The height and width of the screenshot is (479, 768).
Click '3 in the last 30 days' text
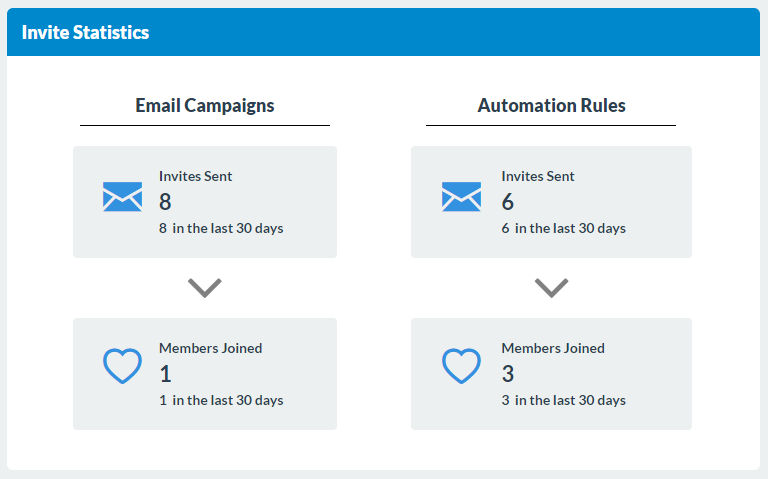[x=563, y=401]
